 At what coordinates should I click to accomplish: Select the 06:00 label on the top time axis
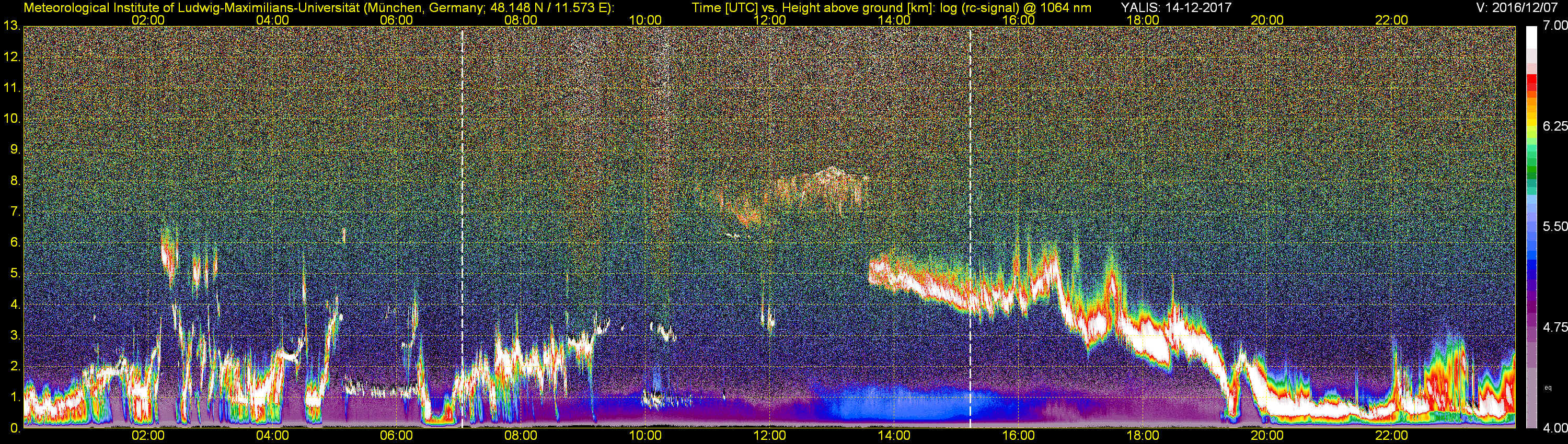click(396, 20)
